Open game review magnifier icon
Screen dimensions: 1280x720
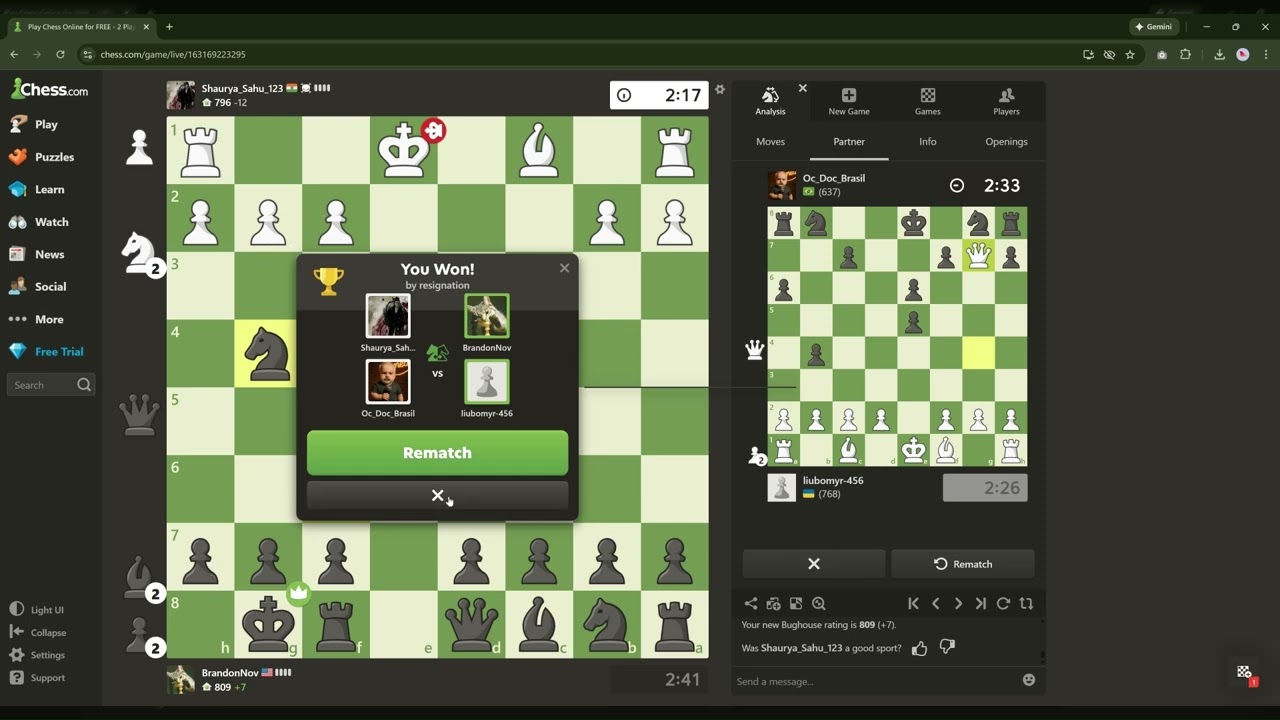click(x=819, y=603)
